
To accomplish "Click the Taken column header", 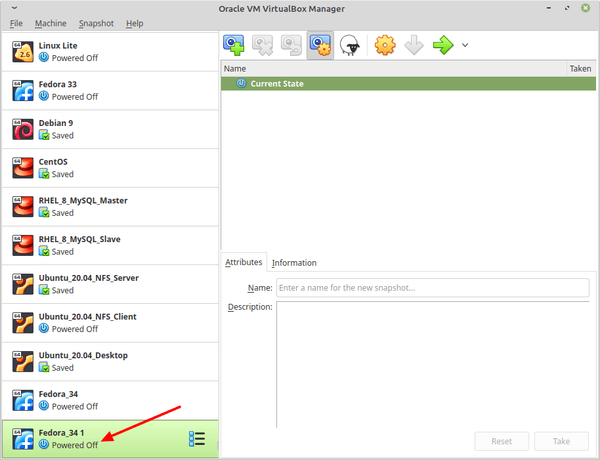I will pyautogui.click(x=580, y=69).
